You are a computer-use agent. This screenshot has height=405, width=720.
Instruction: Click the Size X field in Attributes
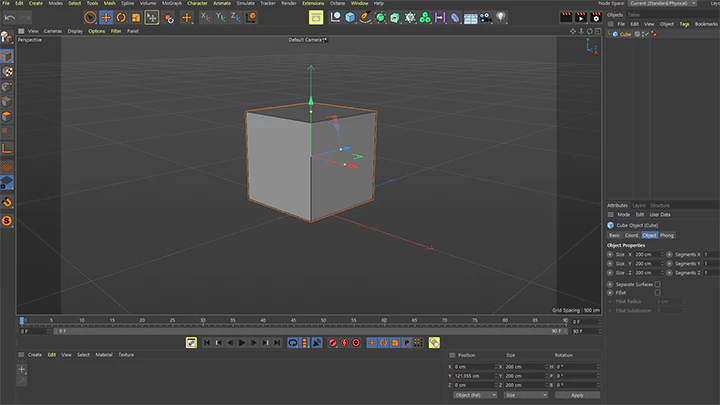pyautogui.click(x=647, y=254)
